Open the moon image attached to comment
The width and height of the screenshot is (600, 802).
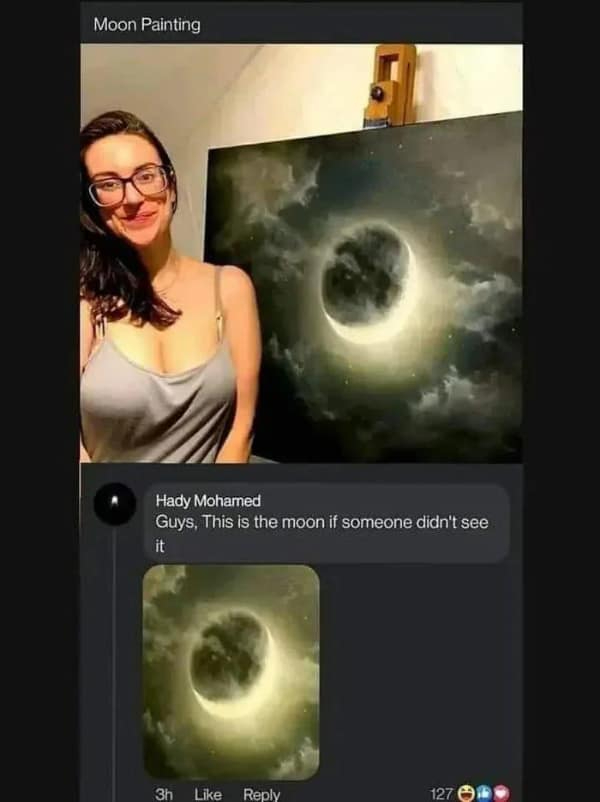point(231,672)
